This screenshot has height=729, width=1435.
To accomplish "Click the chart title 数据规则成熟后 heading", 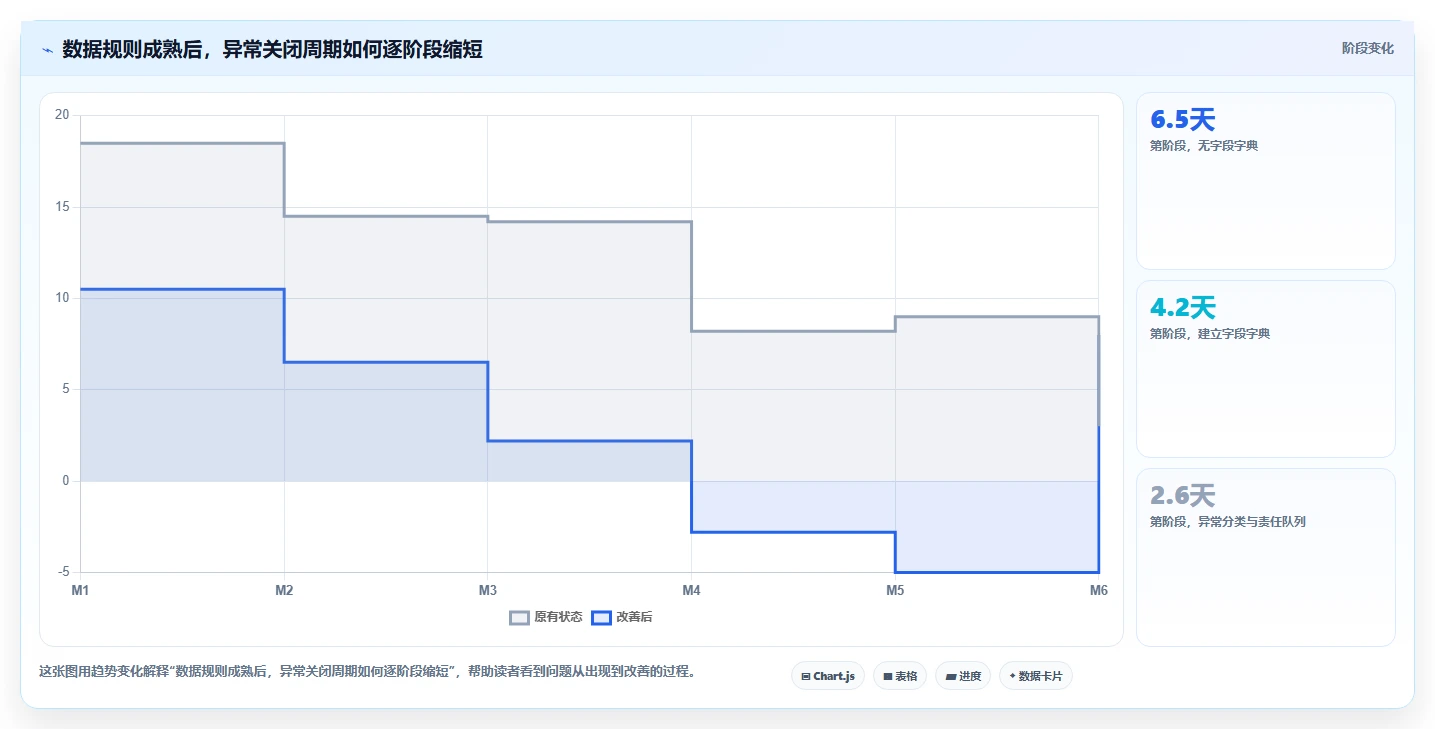I will [273, 49].
